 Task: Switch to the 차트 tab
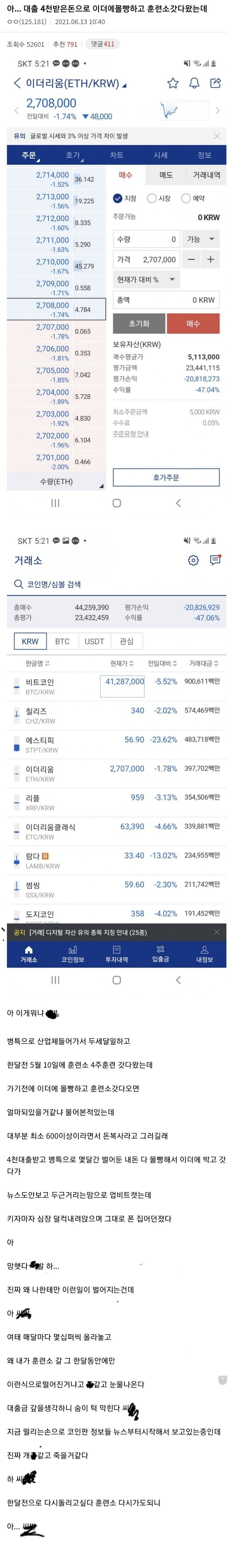click(116, 155)
